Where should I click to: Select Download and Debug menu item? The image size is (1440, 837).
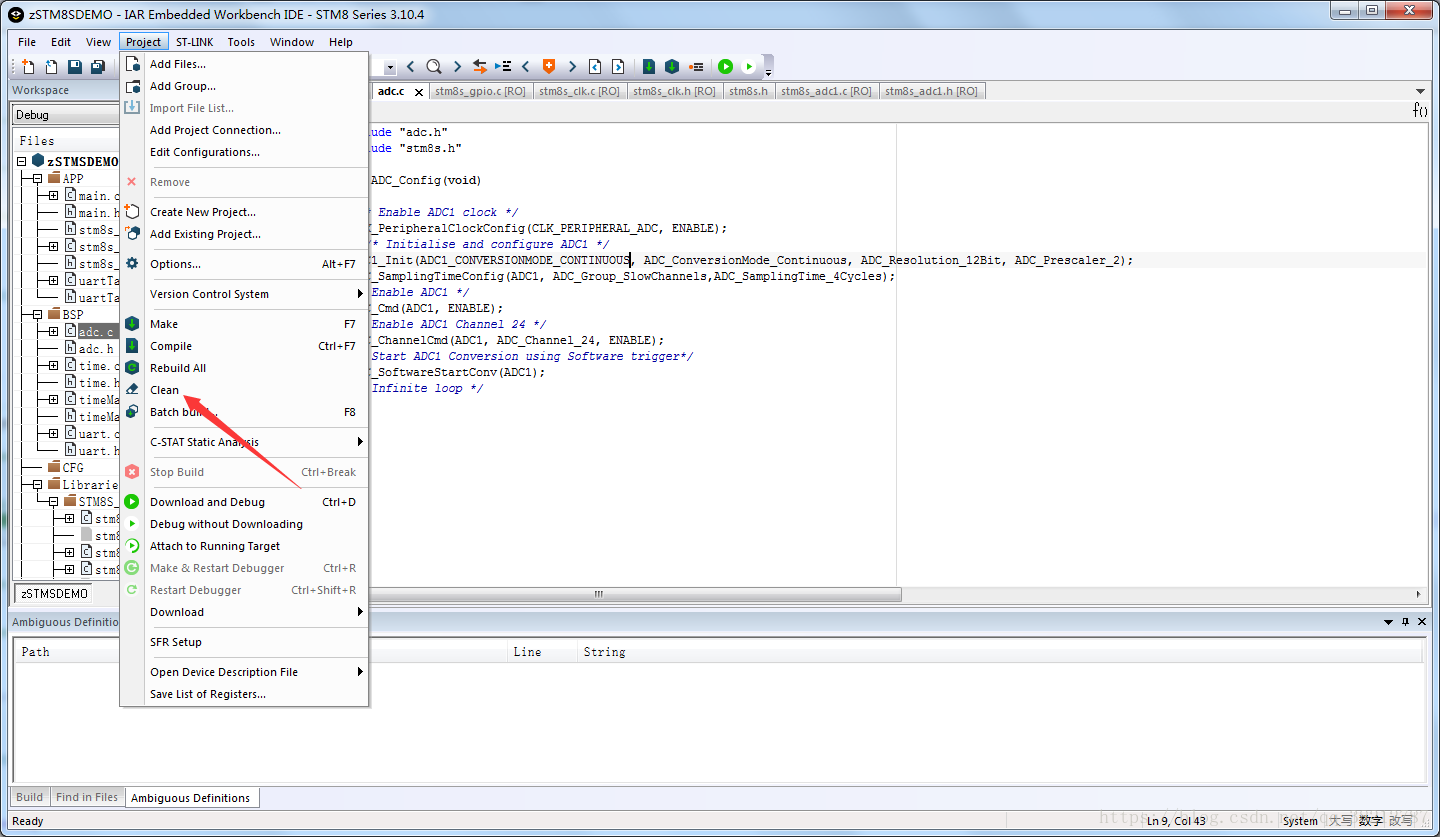(244, 502)
